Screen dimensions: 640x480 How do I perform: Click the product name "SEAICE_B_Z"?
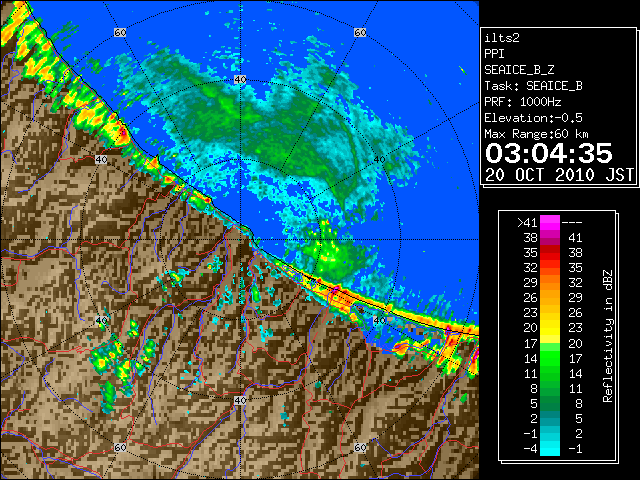[x=519, y=70]
